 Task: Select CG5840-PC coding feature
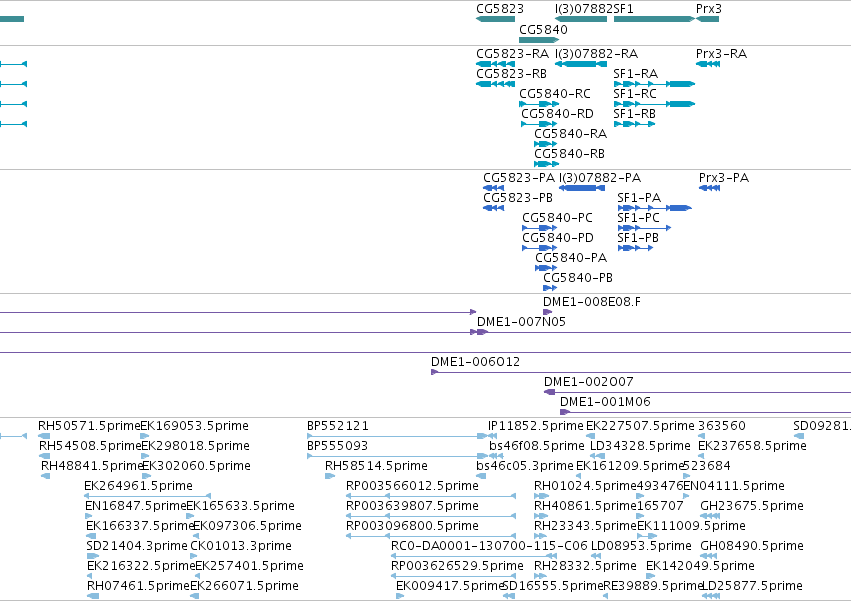[539, 228]
